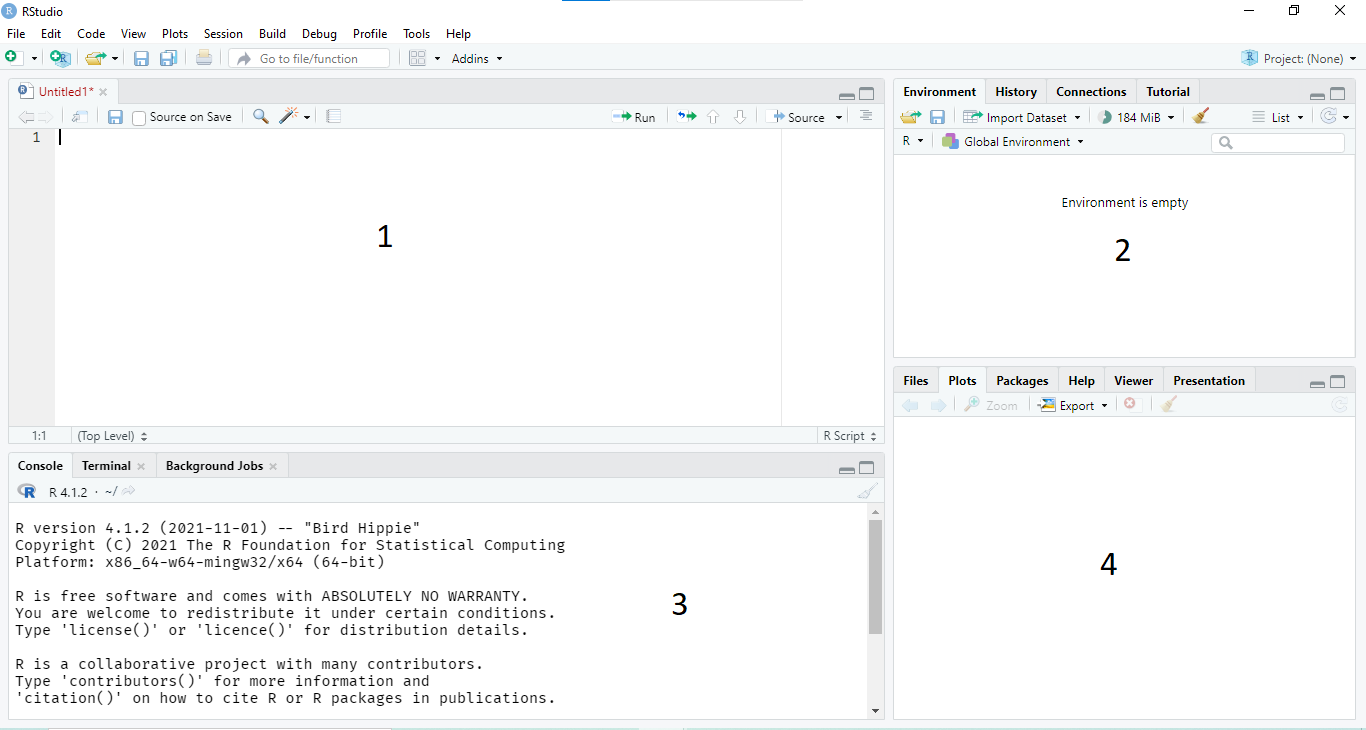The width and height of the screenshot is (1366, 730).
Task: Open the Session menu
Action: pyautogui.click(x=223, y=34)
